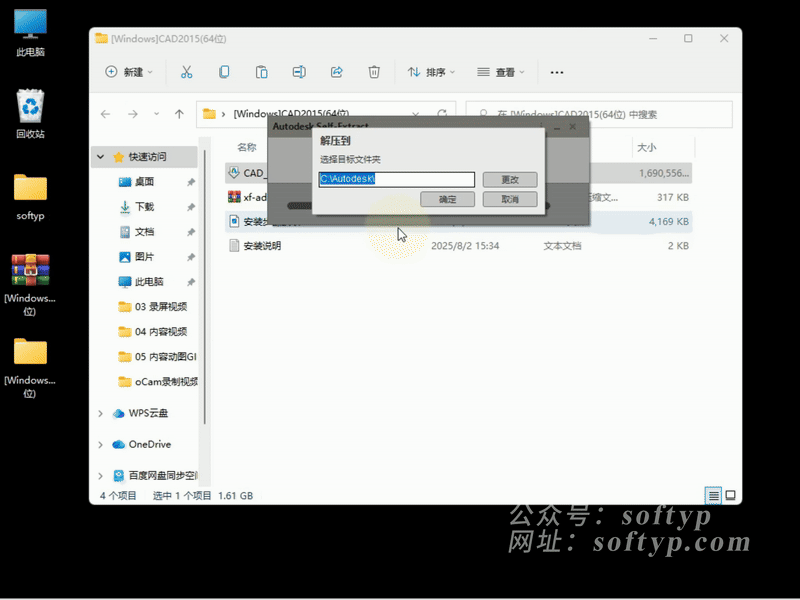Click the Paste clipboard icon
Viewport: 800px width, 600px height.
[x=261, y=72]
